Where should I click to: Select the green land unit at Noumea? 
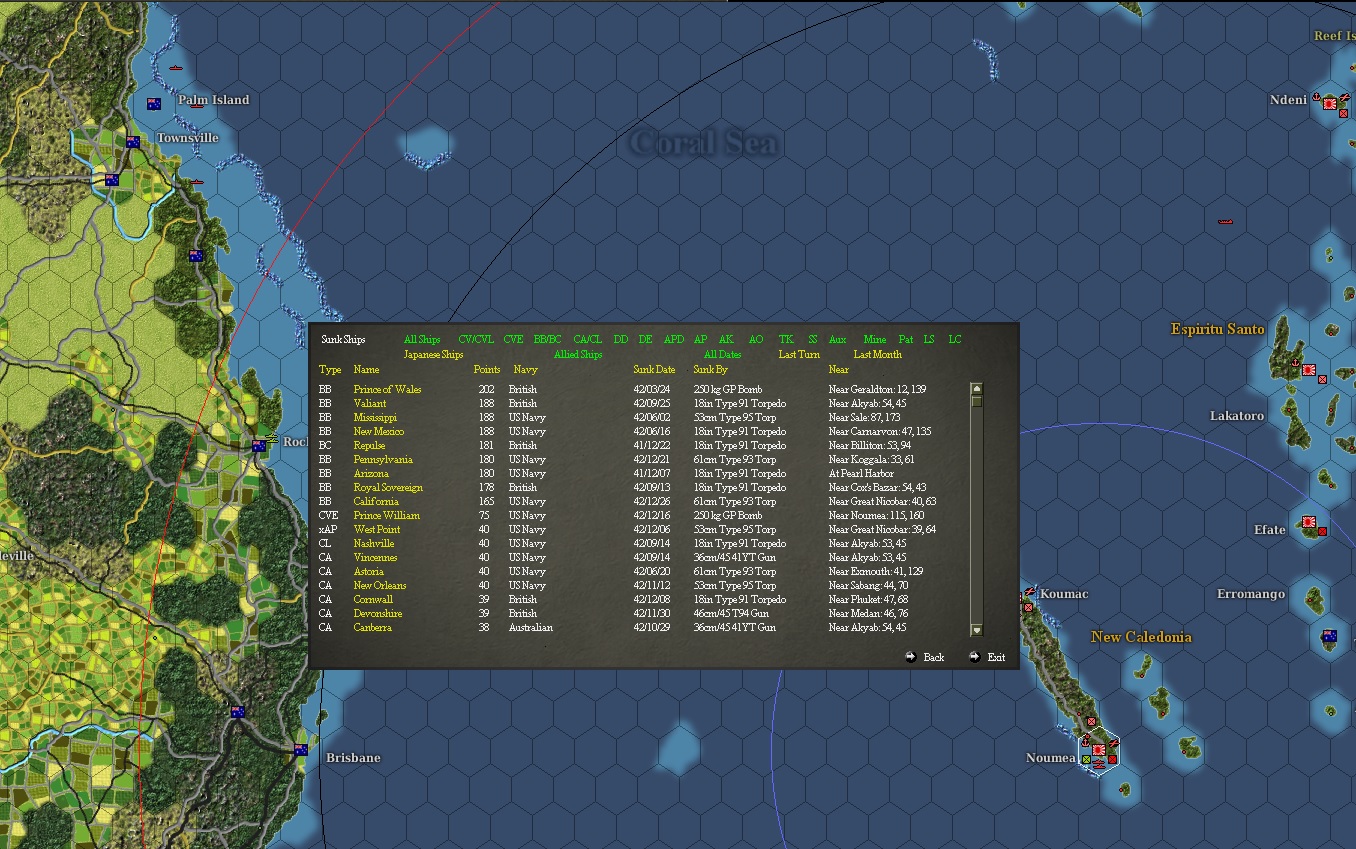point(1086,759)
